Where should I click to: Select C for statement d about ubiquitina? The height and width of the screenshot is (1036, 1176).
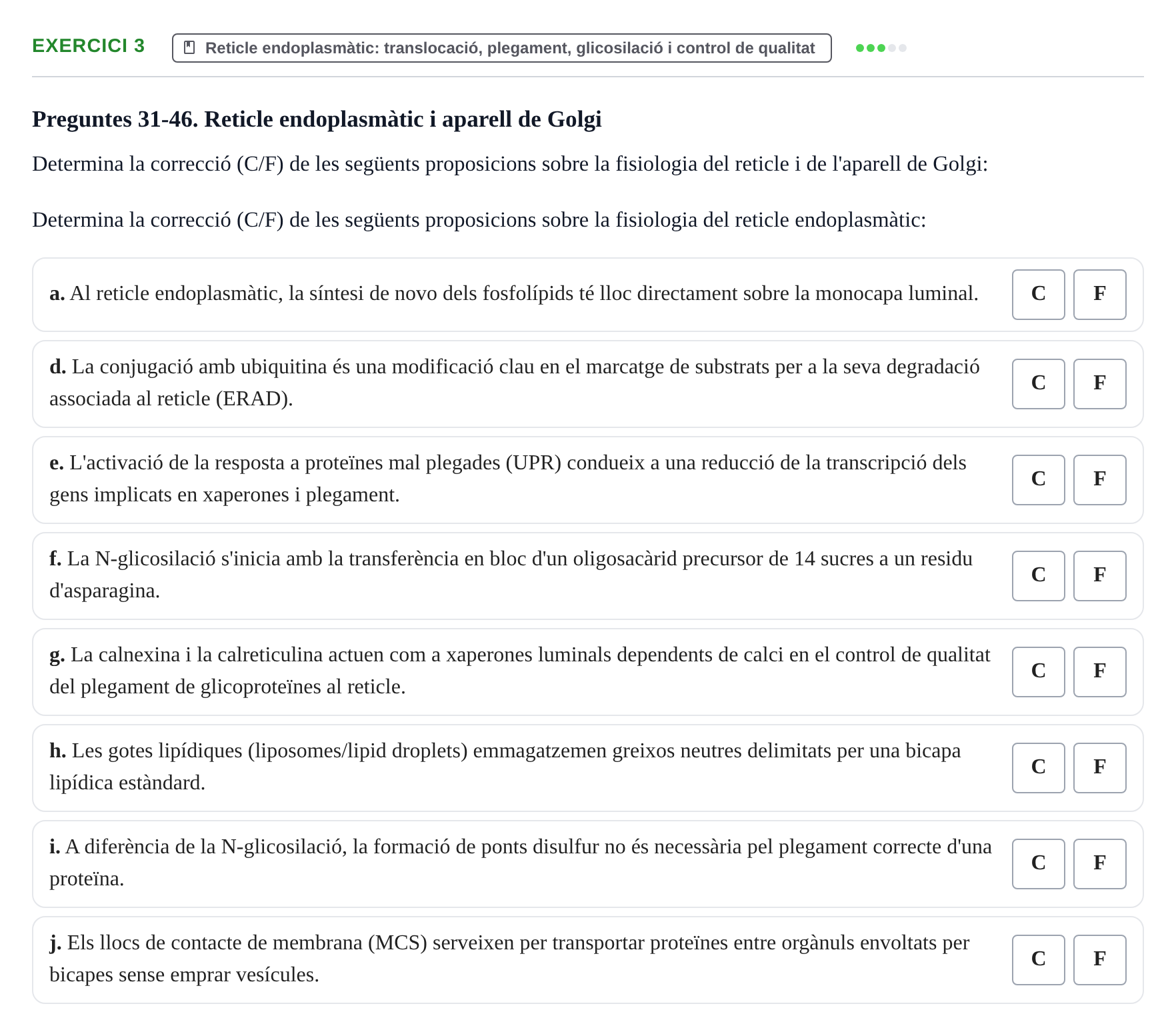click(1038, 384)
